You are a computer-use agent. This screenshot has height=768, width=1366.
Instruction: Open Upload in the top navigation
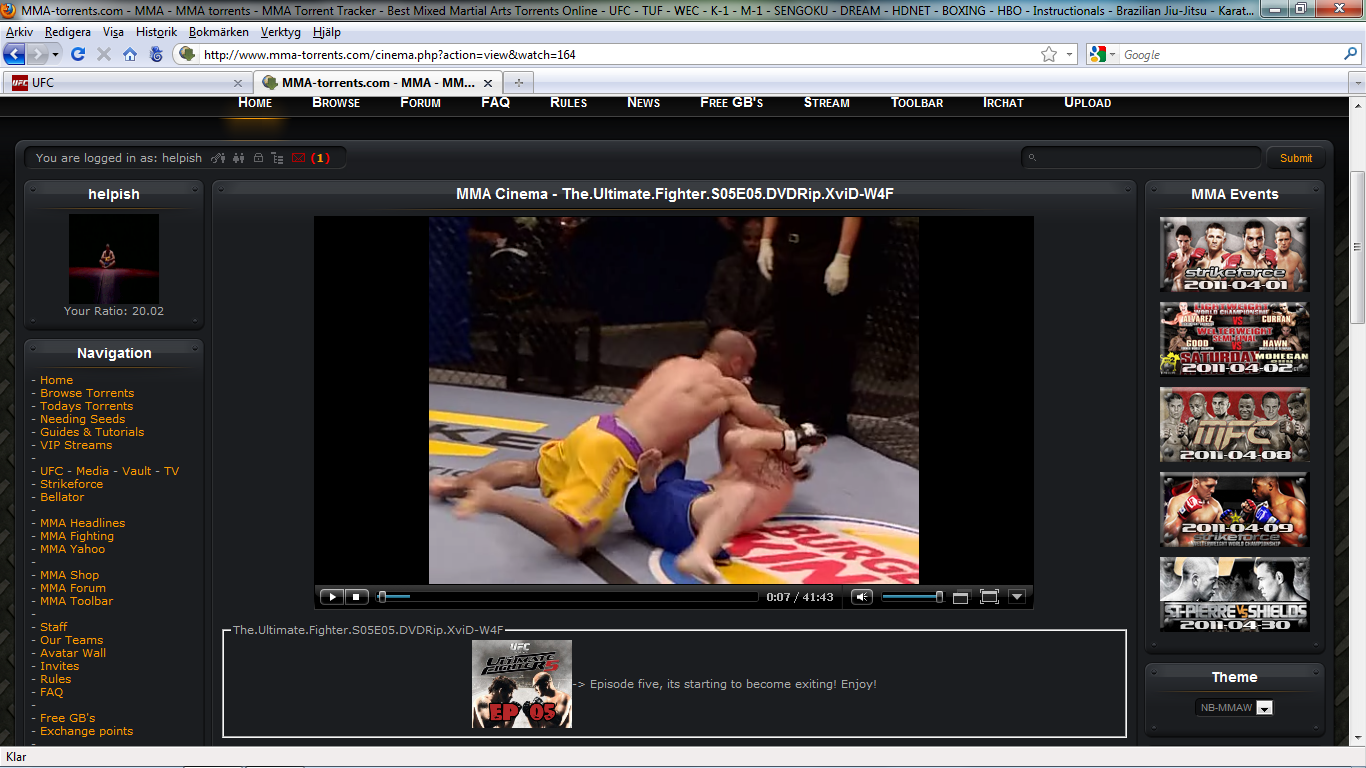1087,102
